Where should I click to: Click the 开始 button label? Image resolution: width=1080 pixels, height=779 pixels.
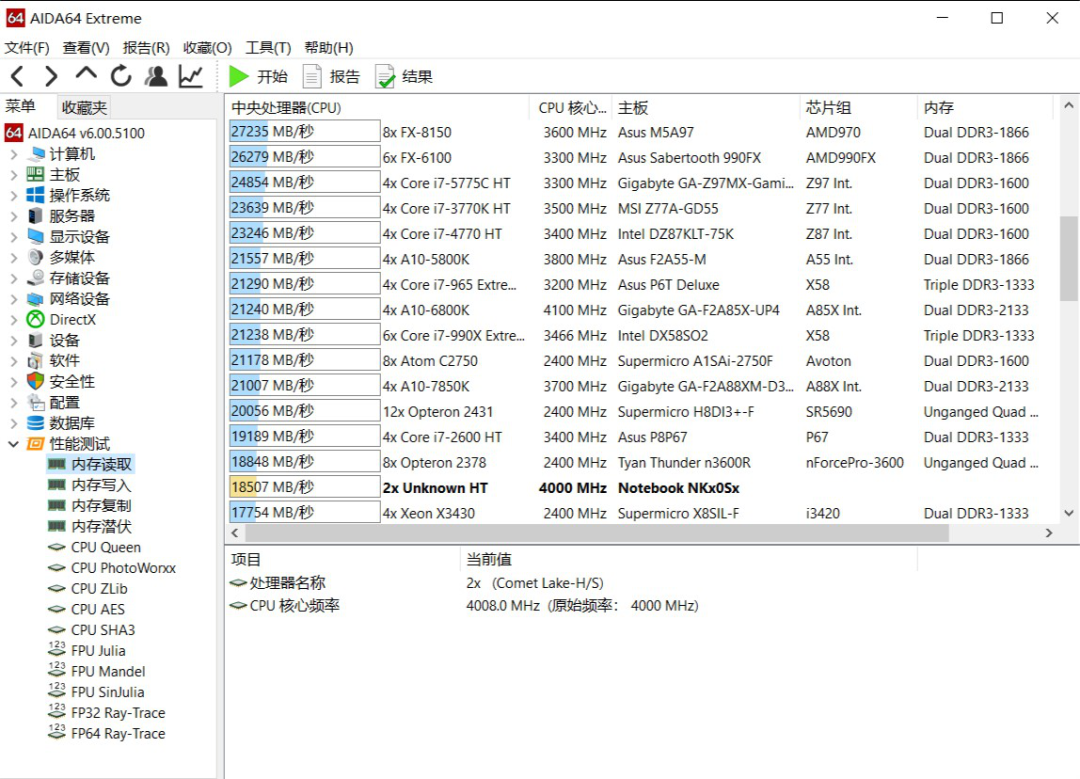(272, 76)
